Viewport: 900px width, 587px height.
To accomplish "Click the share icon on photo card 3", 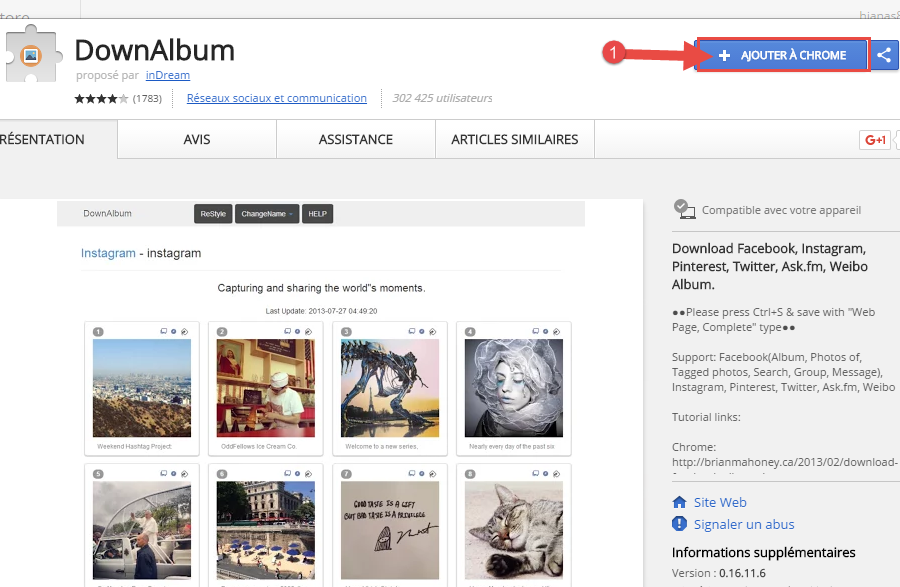I will 432,332.
